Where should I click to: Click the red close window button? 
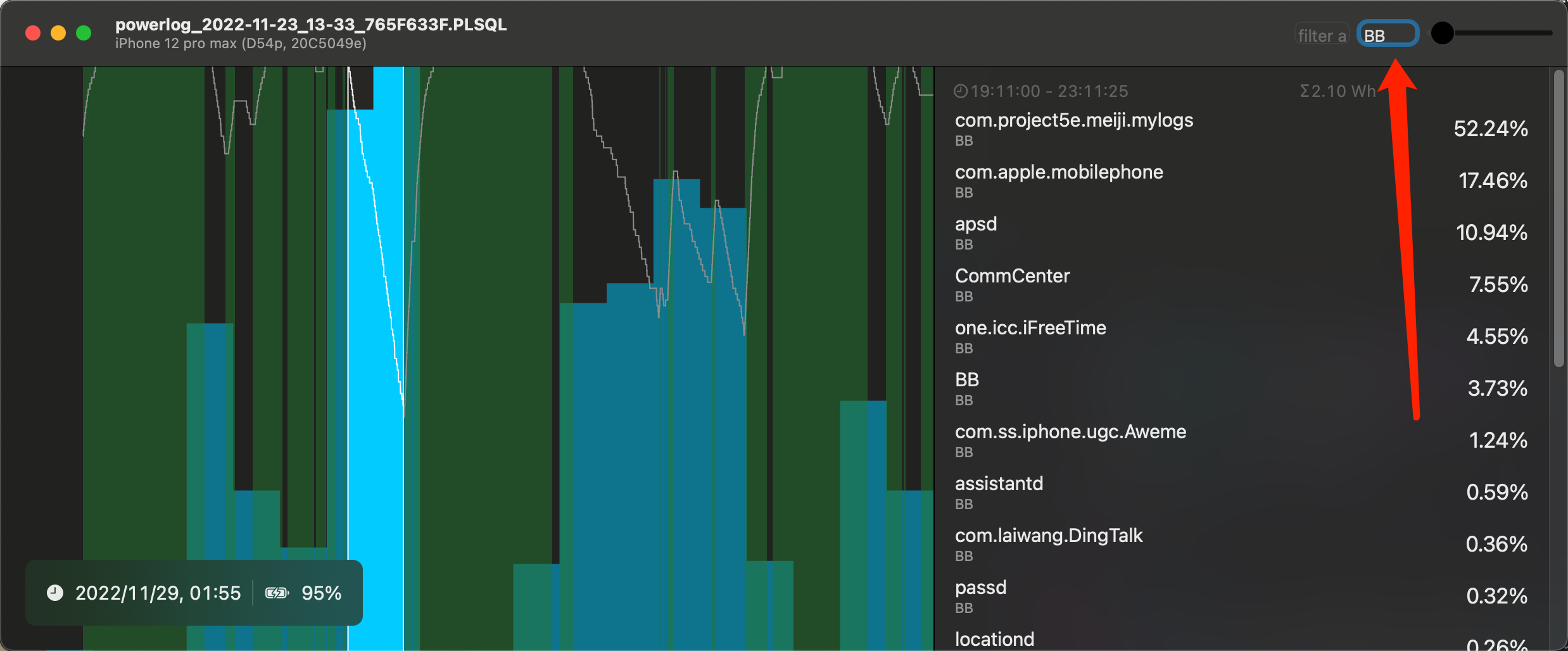[x=33, y=33]
